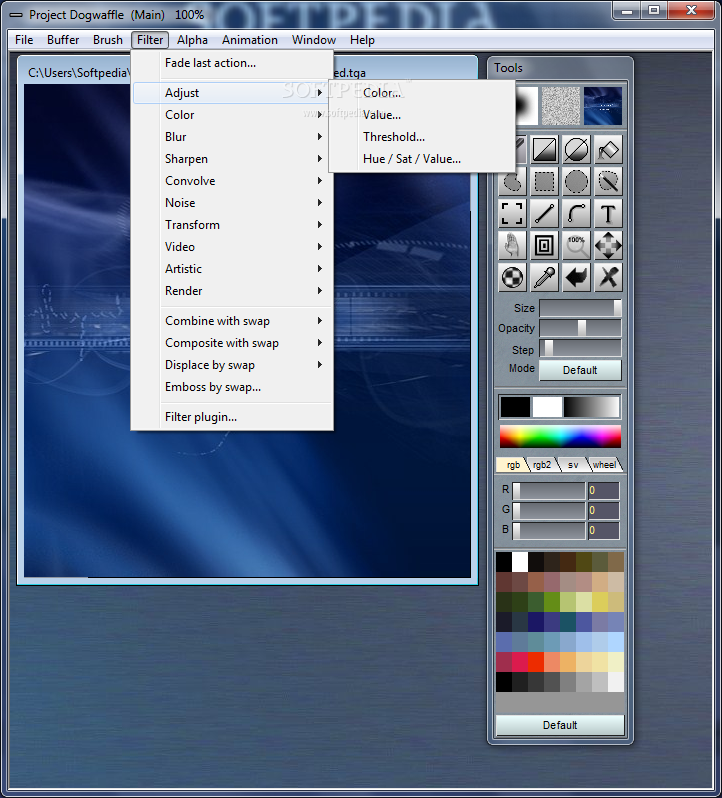Click the Opacity slider
The width and height of the screenshot is (722, 798).
(580, 328)
